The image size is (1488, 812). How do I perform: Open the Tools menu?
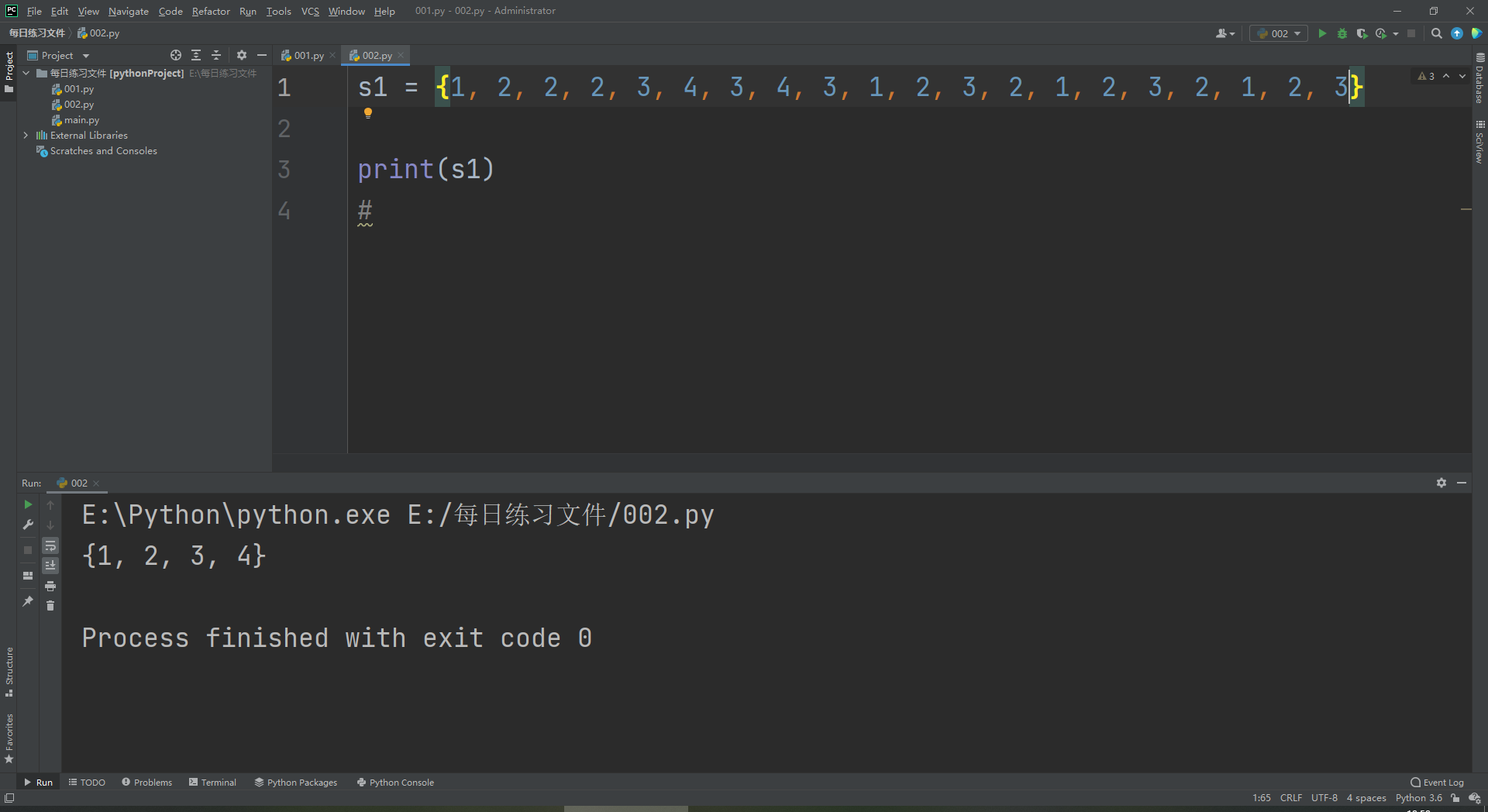(278, 11)
